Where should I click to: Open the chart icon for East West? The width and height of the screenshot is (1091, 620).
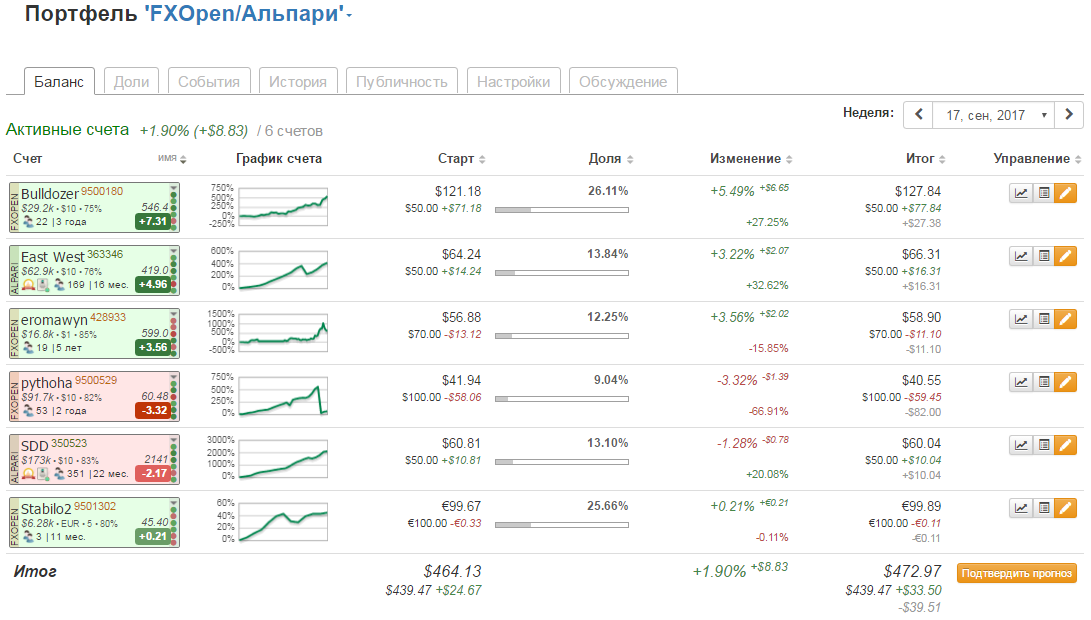pyautogui.click(x=1021, y=256)
